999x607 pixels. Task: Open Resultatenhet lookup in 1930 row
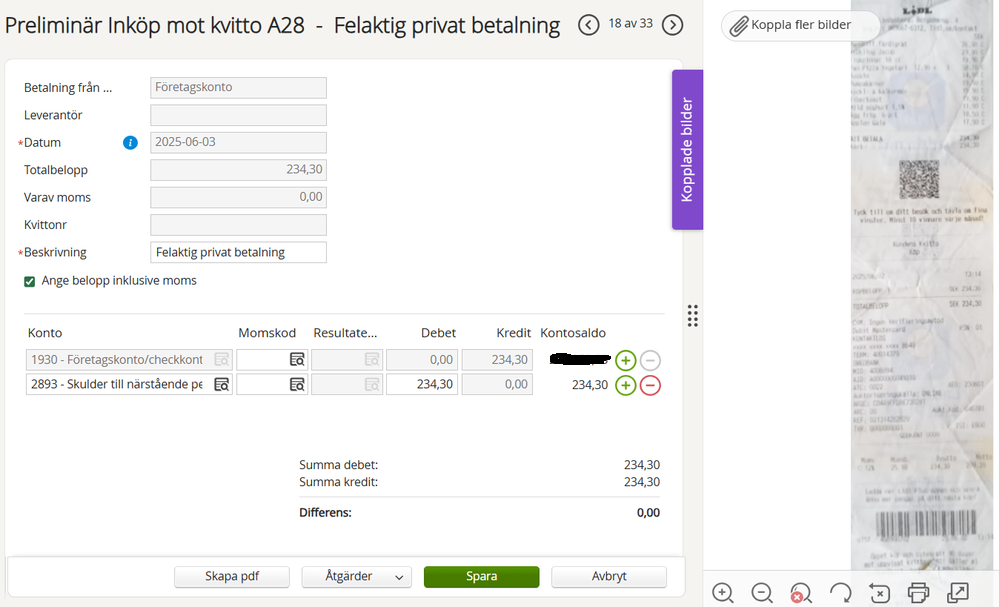372,360
